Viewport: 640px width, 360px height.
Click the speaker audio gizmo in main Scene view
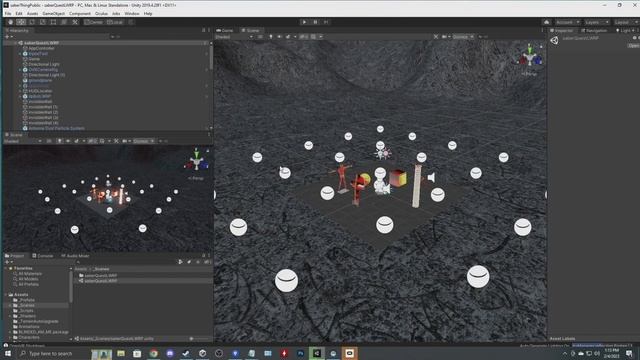(x=431, y=178)
